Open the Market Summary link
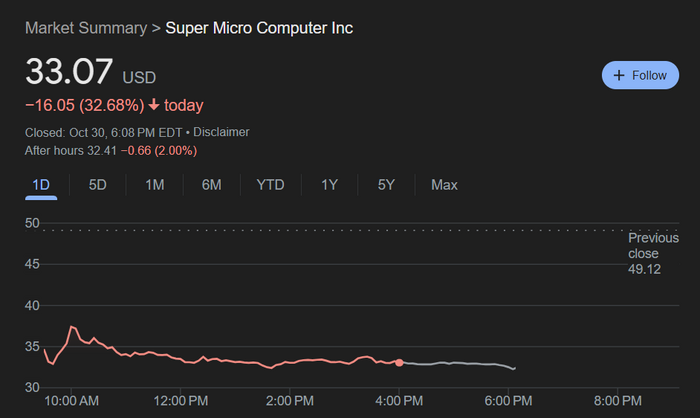The height and width of the screenshot is (418, 700). pos(86,28)
